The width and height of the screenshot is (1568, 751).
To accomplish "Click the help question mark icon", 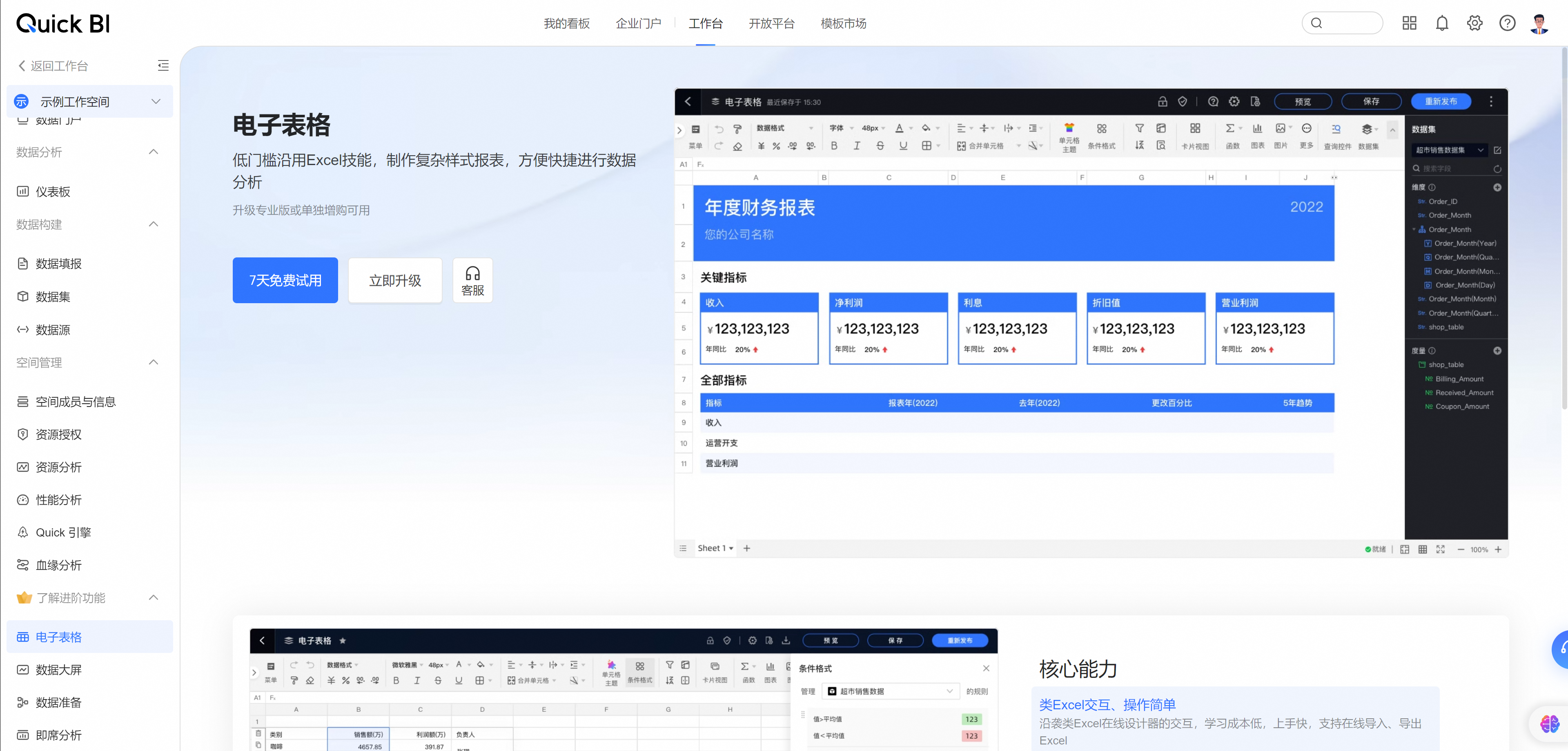I will click(x=1507, y=23).
